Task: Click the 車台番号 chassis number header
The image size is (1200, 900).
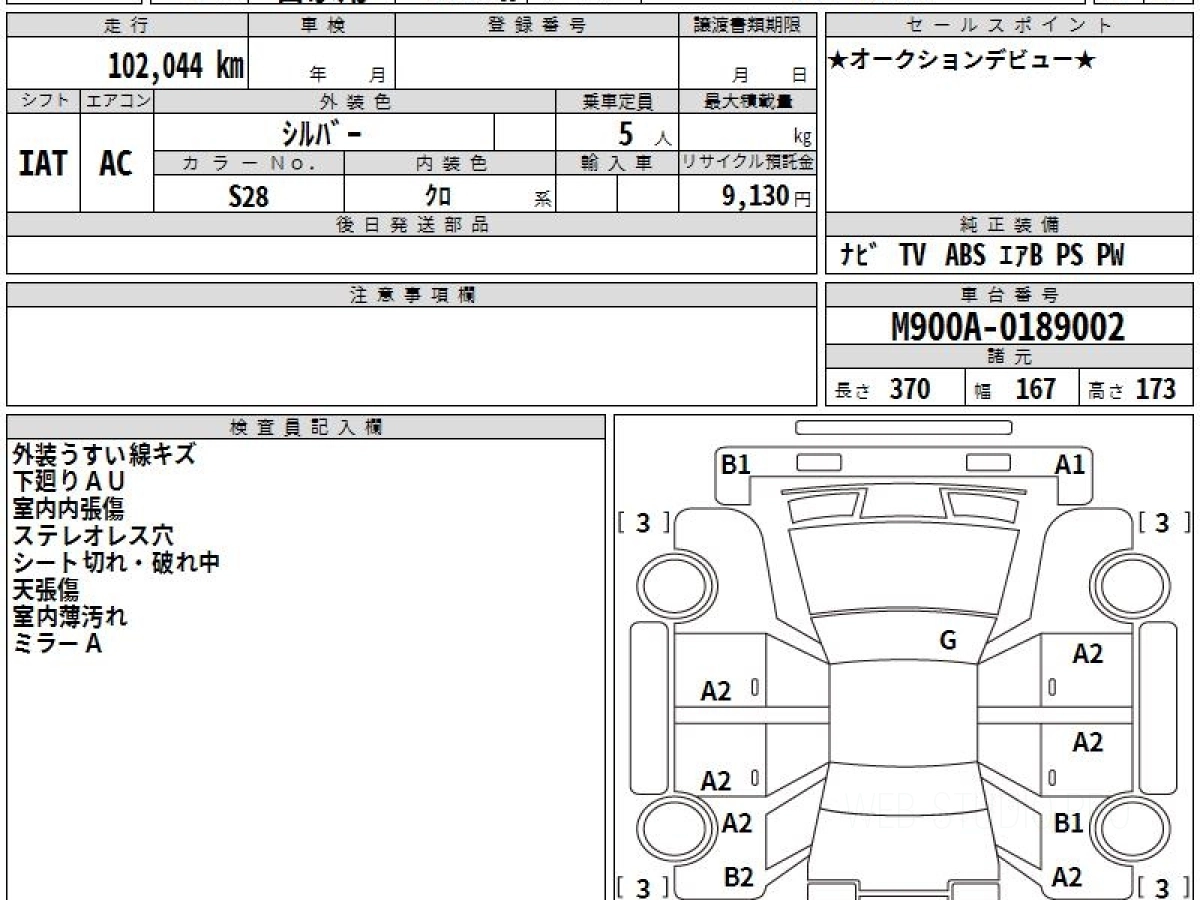Action: (x=1009, y=295)
